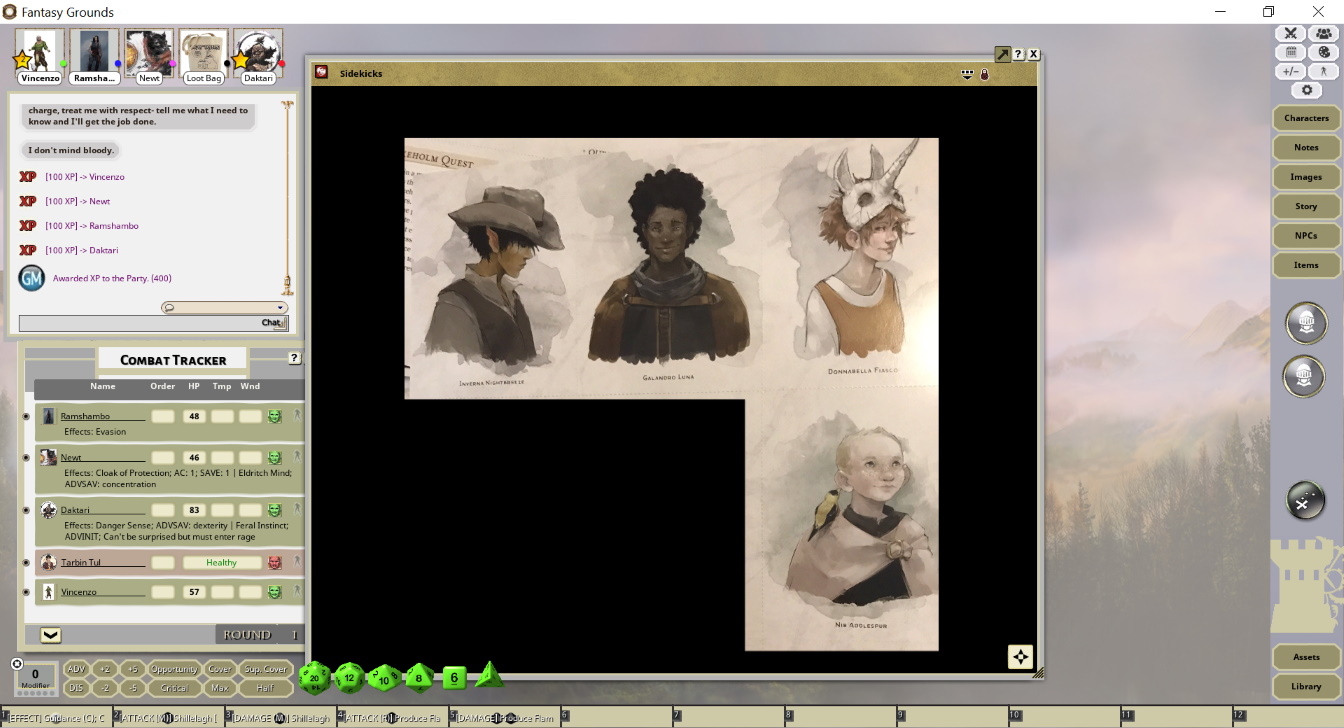Click the Sidekicks window share mask icon
This screenshot has height=728, width=1344.
click(967, 74)
